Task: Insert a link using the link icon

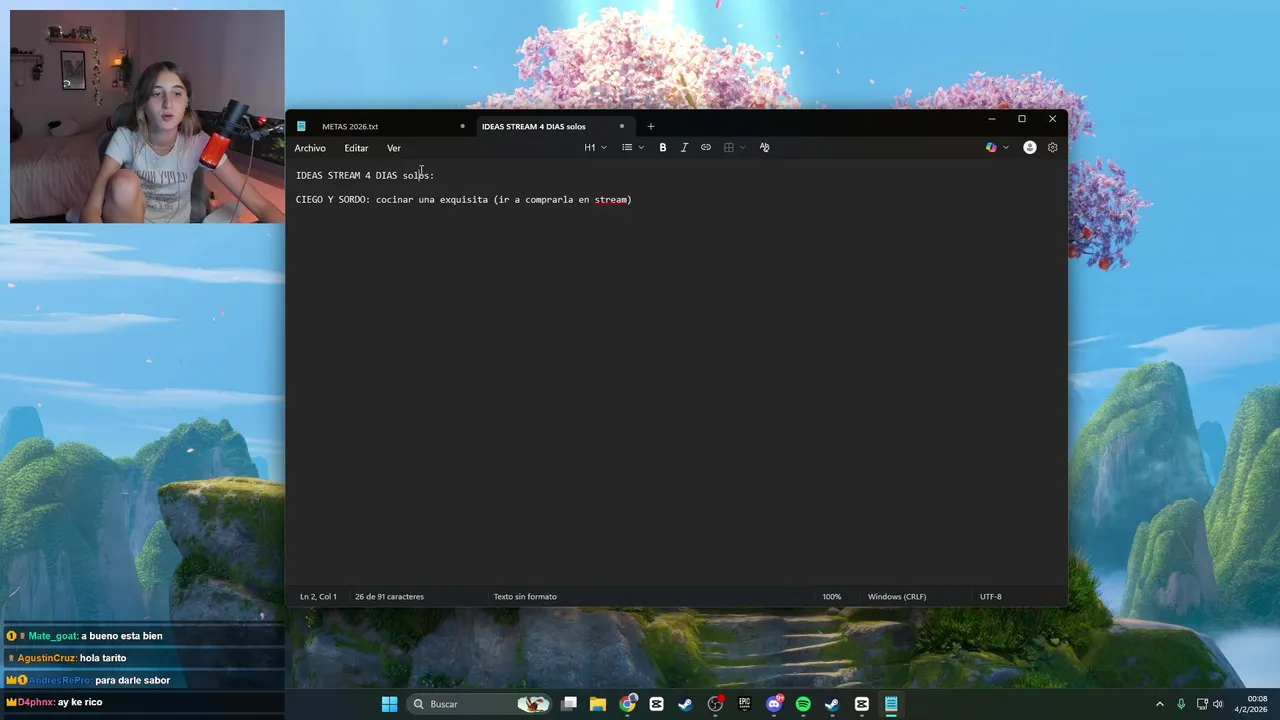Action: tap(706, 147)
